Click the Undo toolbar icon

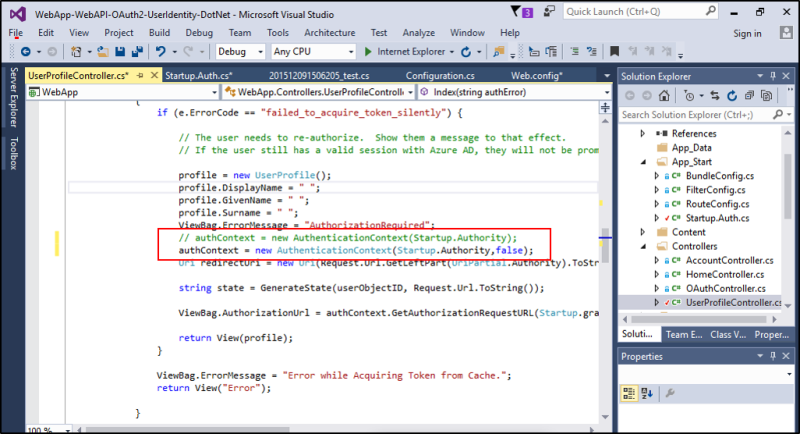click(x=160, y=51)
